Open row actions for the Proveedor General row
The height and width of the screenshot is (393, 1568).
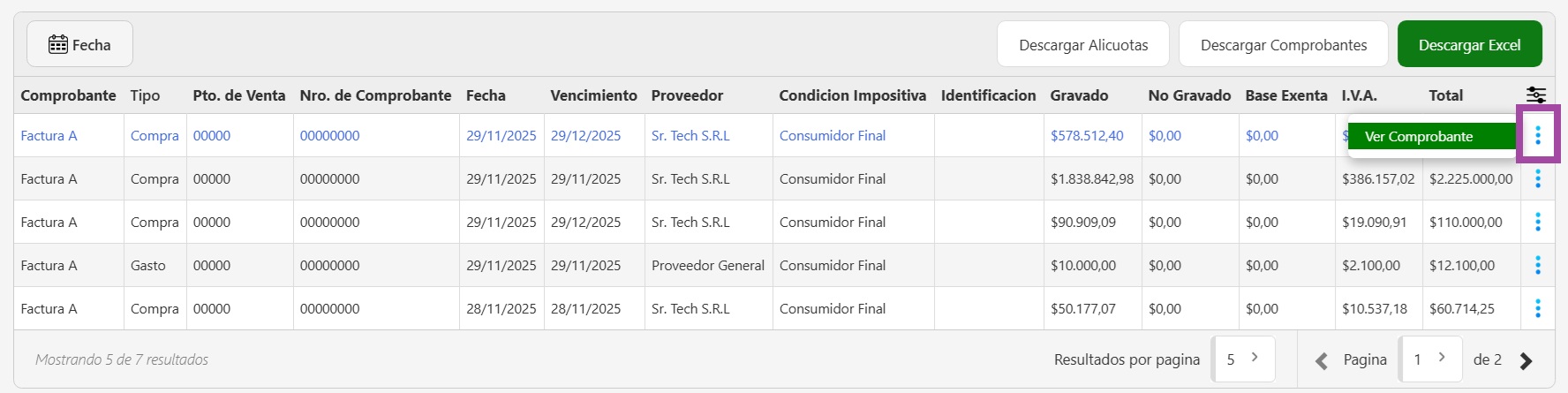pyautogui.click(x=1538, y=265)
